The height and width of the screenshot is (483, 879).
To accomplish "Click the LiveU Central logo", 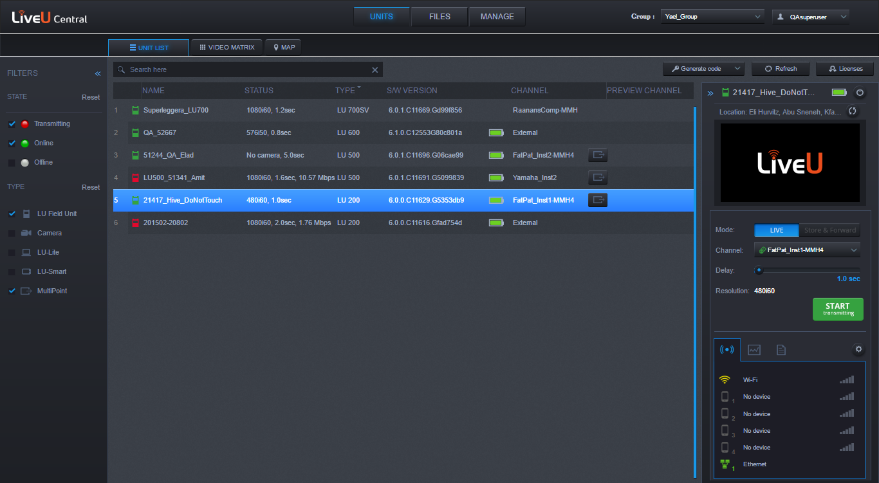I will 49,17.
